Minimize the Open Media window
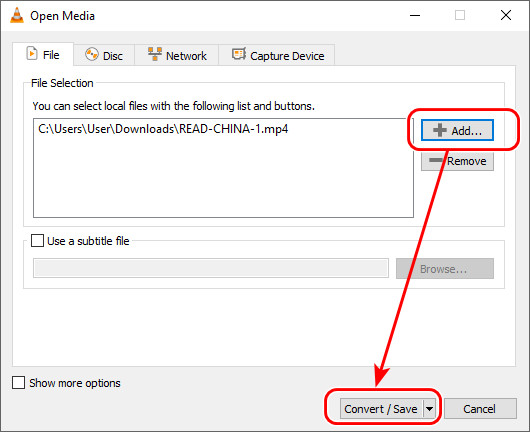Screen dimensions: 530x432 pos(415,16)
